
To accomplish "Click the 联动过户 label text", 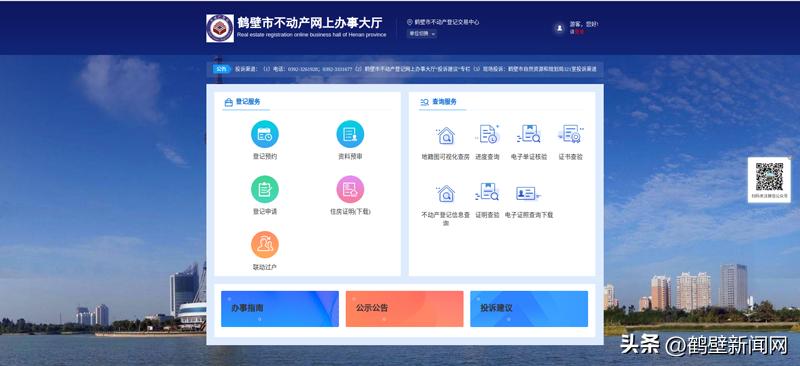I will pos(265,267).
